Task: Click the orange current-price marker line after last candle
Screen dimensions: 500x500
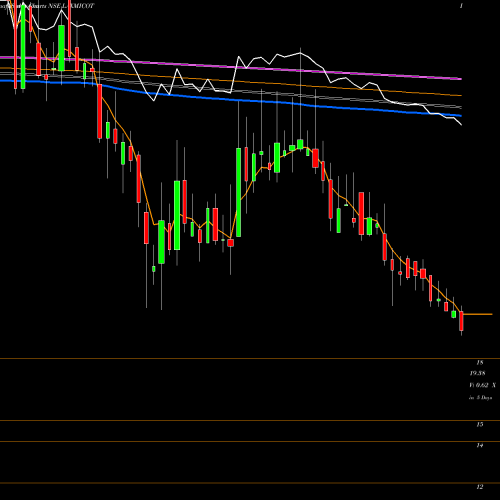Action: click(478, 314)
